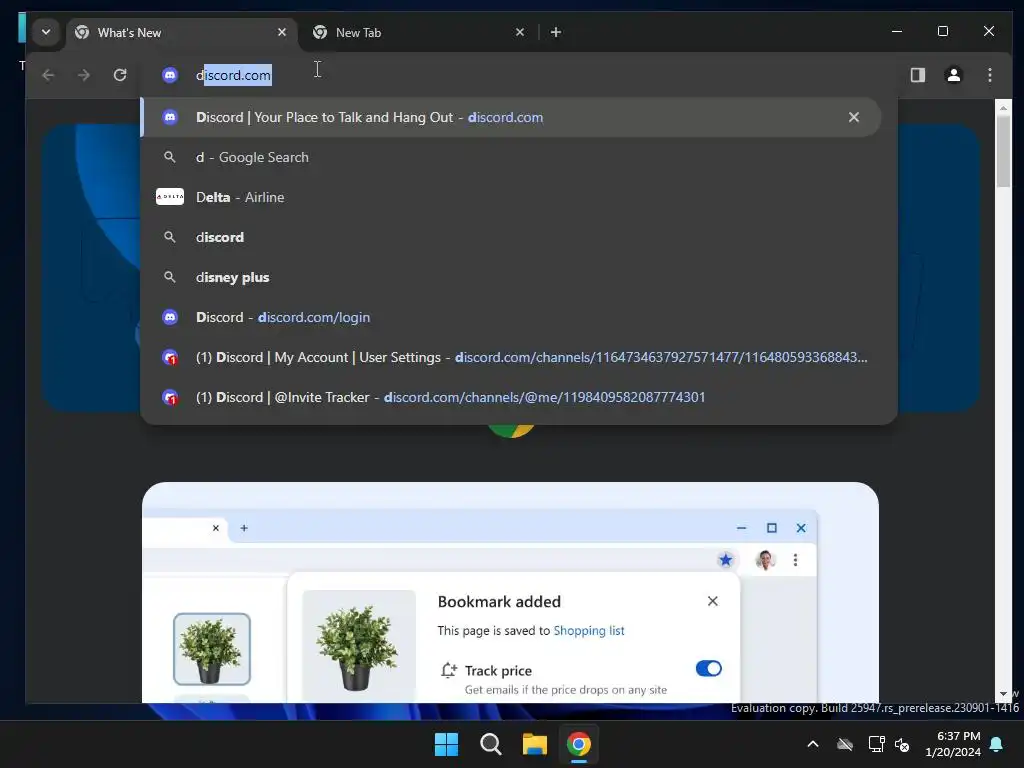The width and height of the screenshot is (1024, 768).
Task: Click the blue bookmark star icon
Action: 726,560
